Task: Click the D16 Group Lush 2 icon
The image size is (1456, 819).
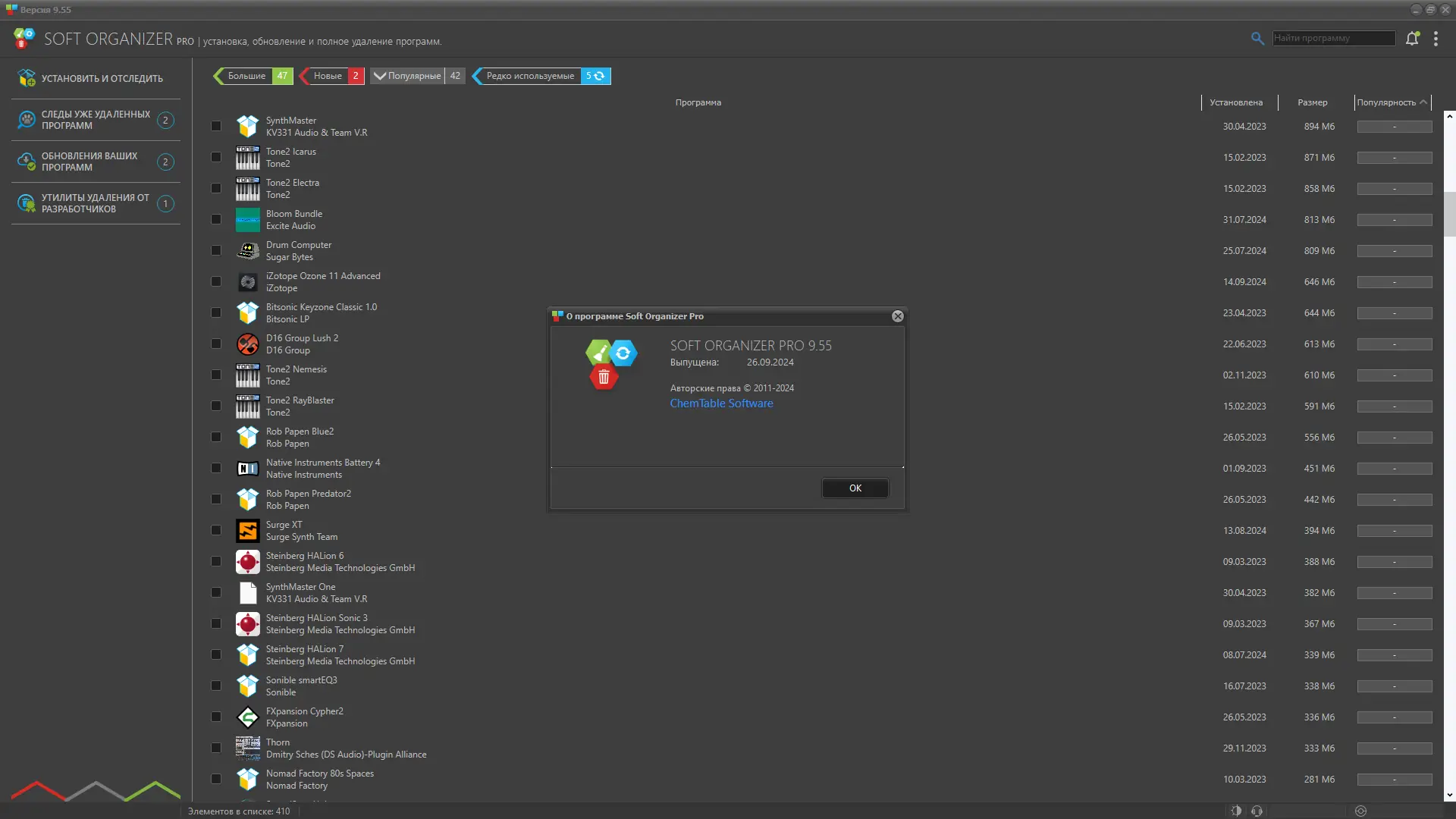Action: [247, 344]
